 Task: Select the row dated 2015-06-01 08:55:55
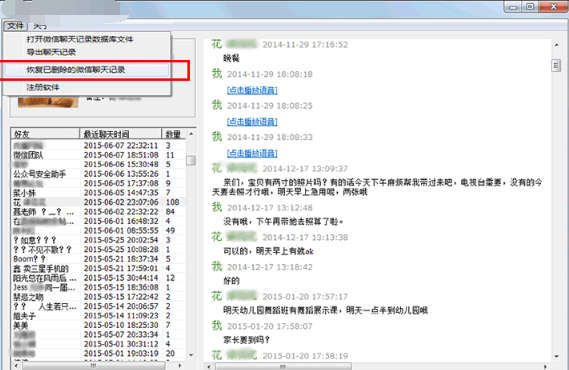(x=98, y=230)
